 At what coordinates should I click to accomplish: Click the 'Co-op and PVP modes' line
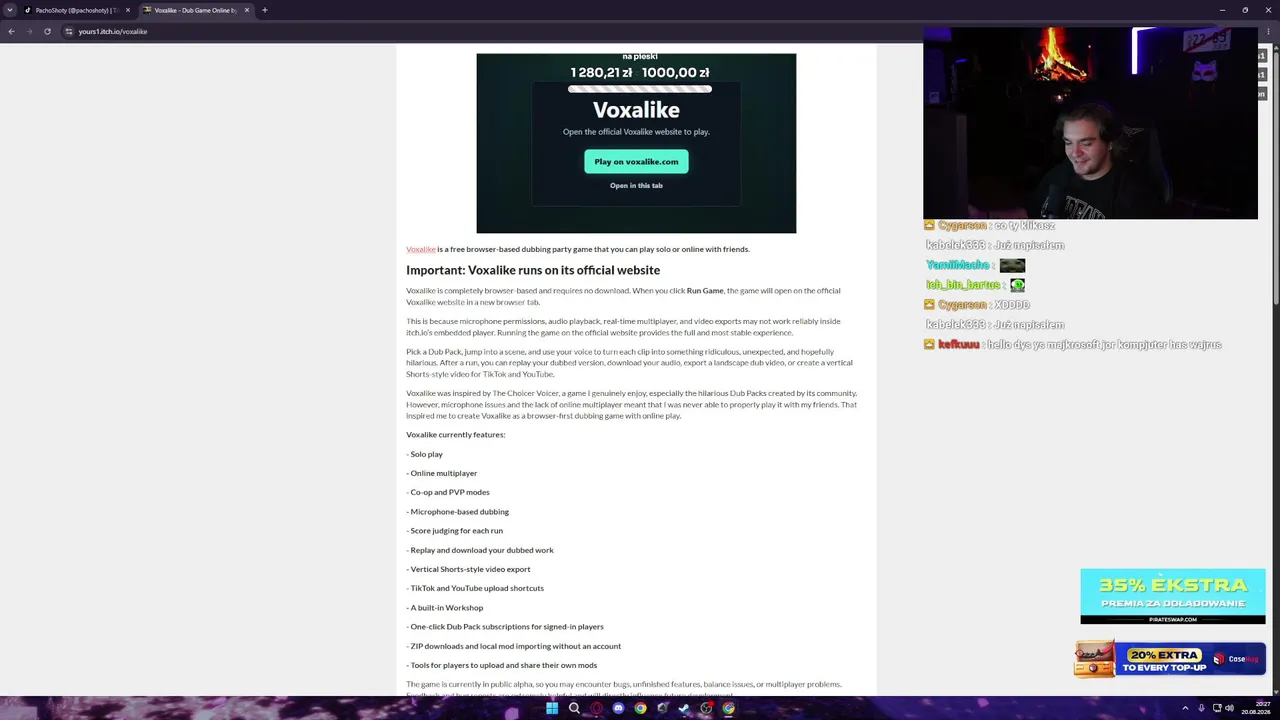click(x=448, y=492)
